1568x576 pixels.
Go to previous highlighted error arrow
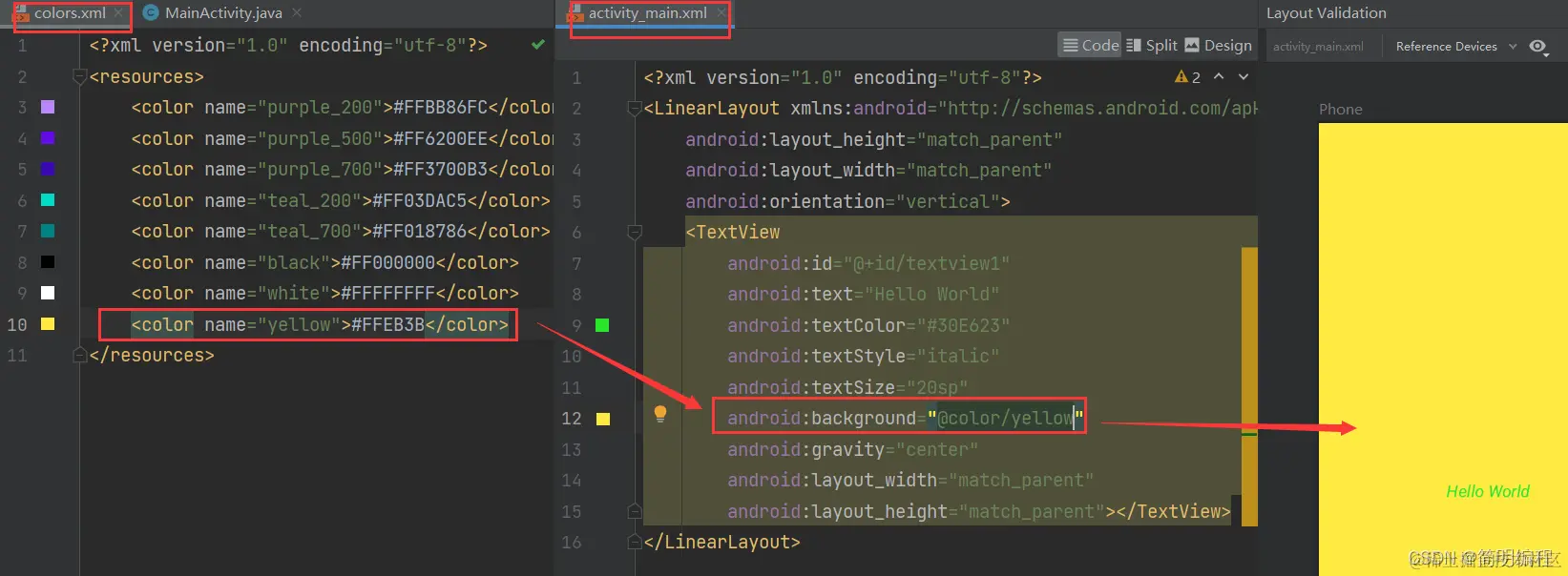(x=1219, y=76)
